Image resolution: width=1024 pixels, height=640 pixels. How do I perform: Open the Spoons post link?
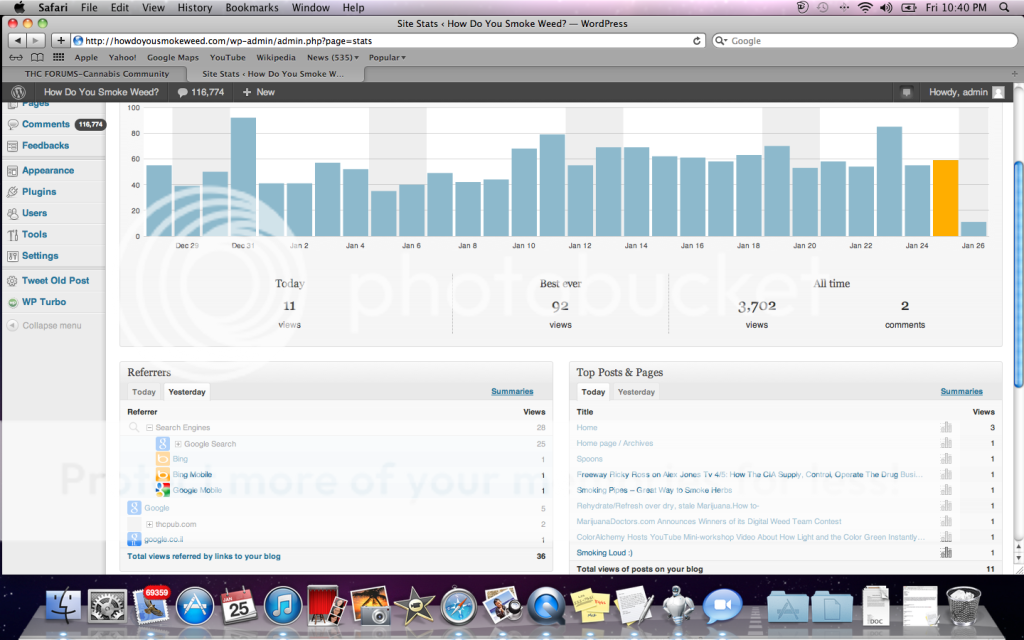pos(589,459)
